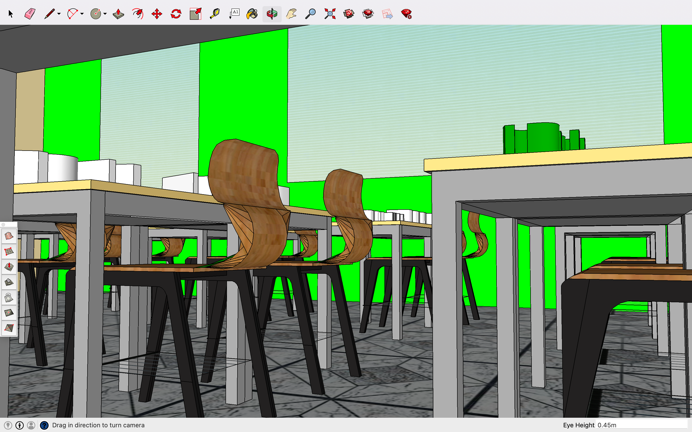Screen dimensions: 692x432
Task: Click the model credits status icon
Action: [x=19, y=425]
